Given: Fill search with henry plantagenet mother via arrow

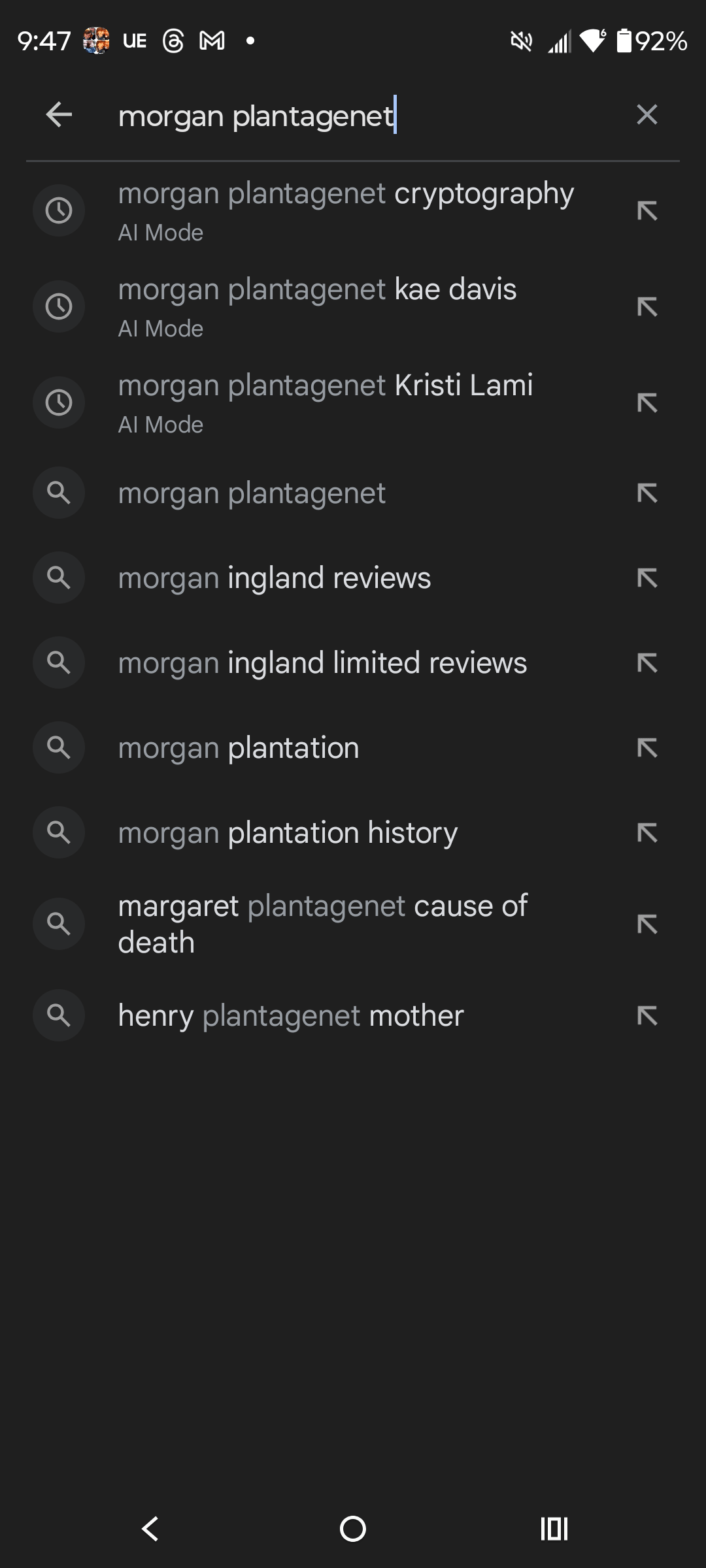Looking at the screenshot, I should [x=648, y=1015].
